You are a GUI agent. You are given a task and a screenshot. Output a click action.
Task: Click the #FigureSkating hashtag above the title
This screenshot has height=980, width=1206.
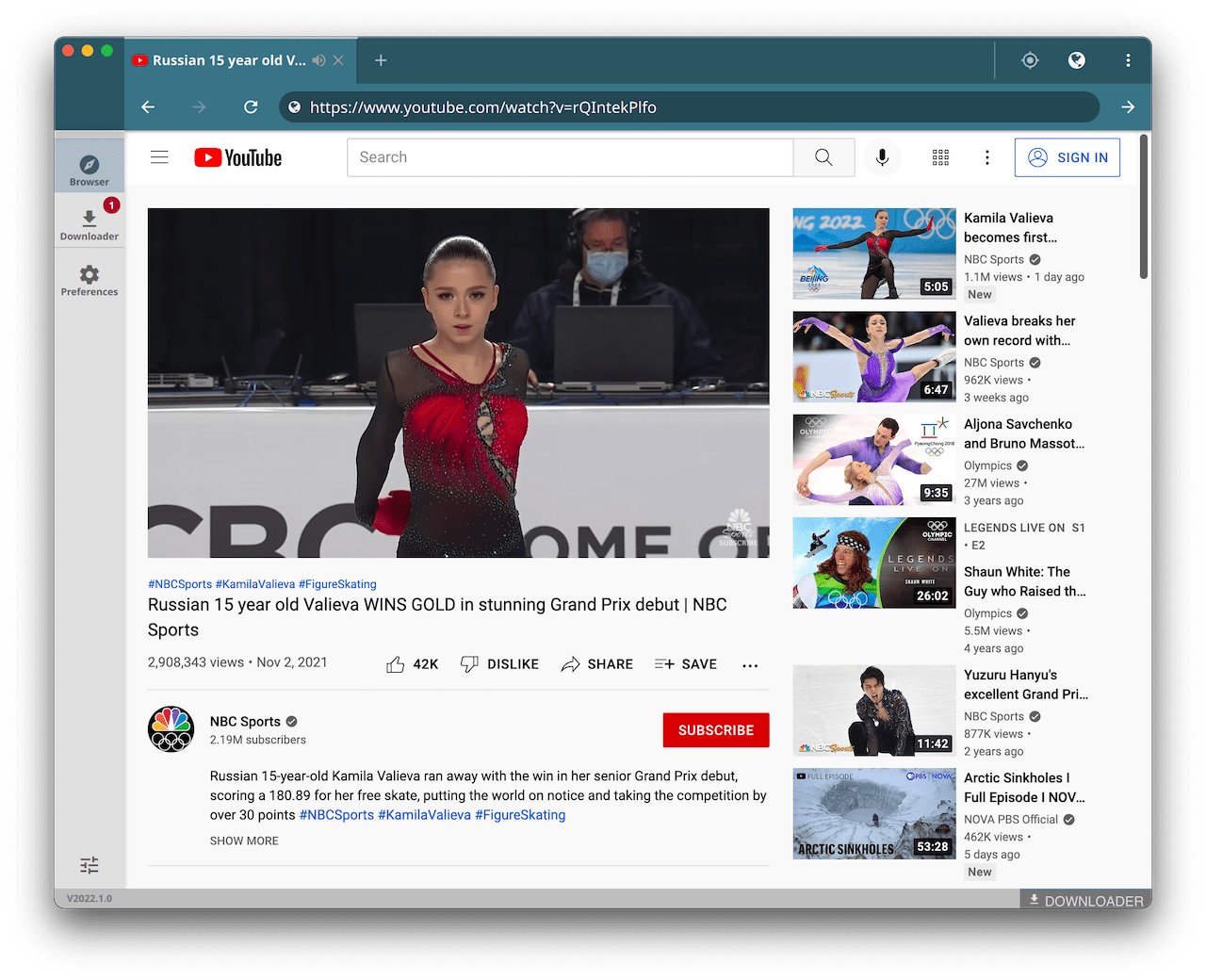click(337, 584)
